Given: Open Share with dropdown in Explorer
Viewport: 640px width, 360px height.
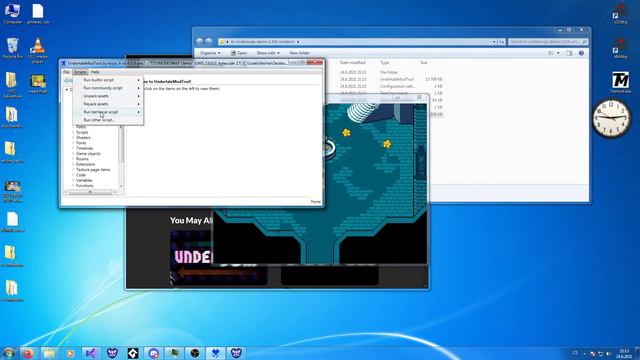Looking at the screenshot, I should [x=268, y=53].
